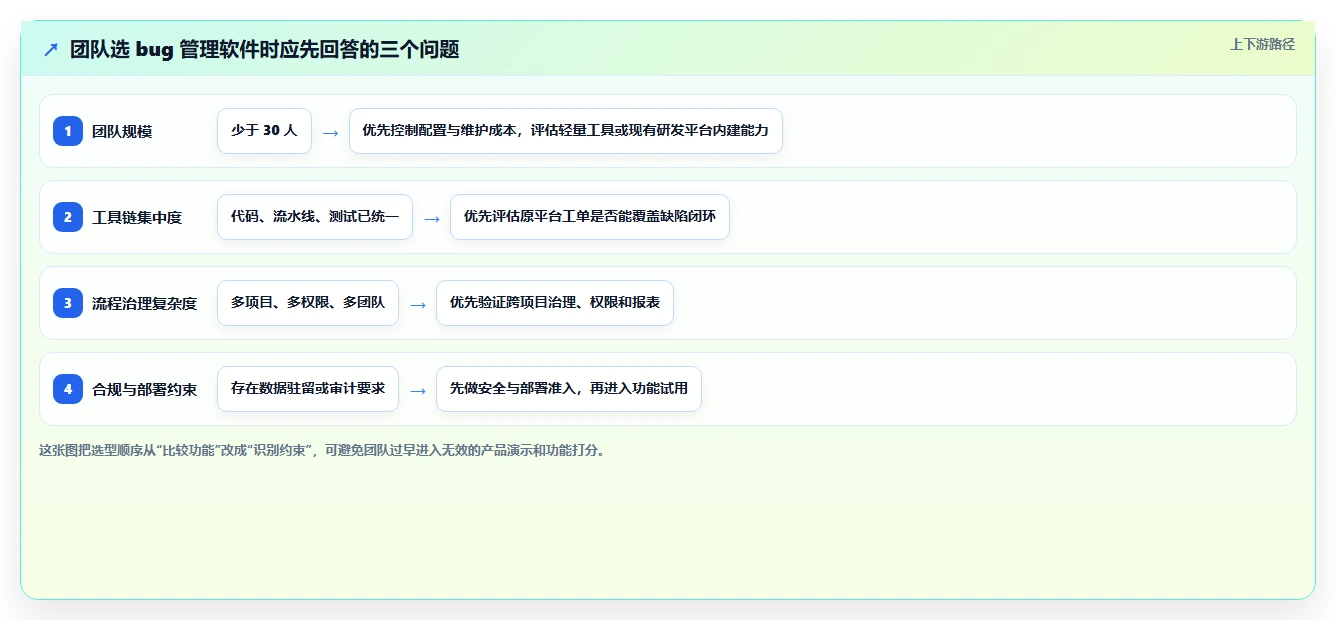Click the number 1 badge for 团队规模

[68, 131]
